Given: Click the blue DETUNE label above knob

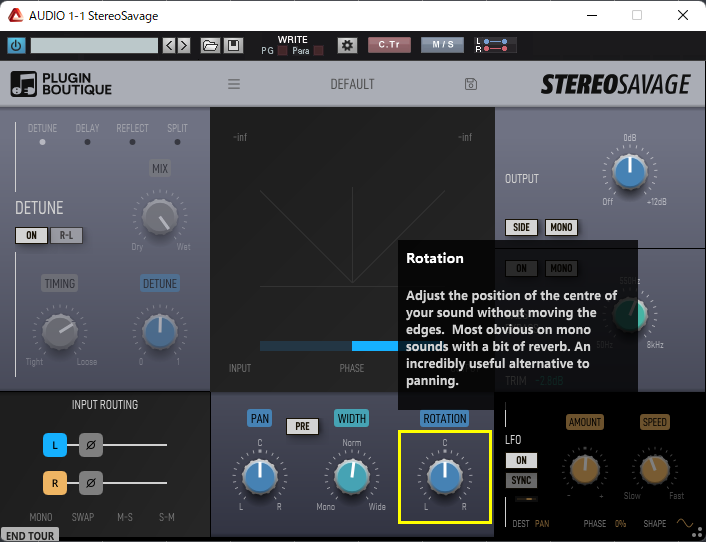Looking at the screenshot, I should point(160,284).
